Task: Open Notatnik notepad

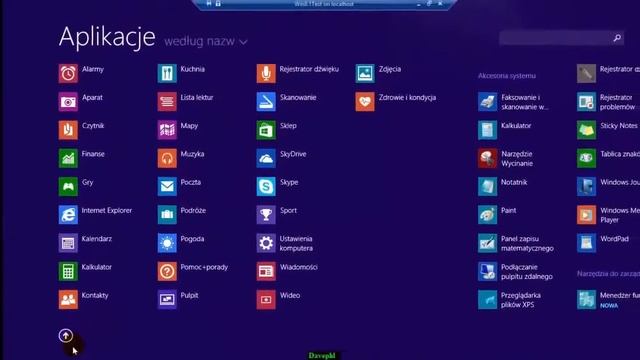Action: point(487,186)
